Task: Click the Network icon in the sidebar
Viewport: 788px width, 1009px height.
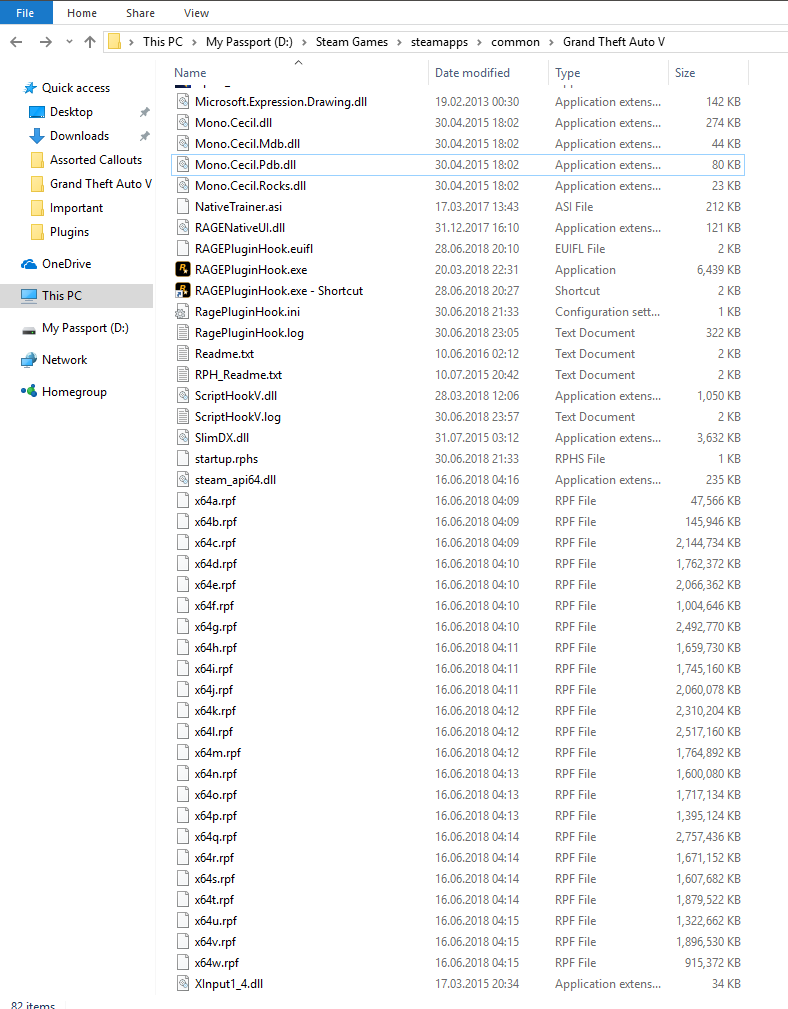Action: point(29,360)
